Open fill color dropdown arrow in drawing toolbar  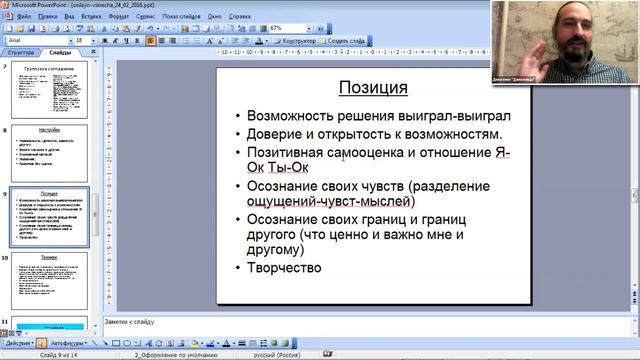(202, 343)
